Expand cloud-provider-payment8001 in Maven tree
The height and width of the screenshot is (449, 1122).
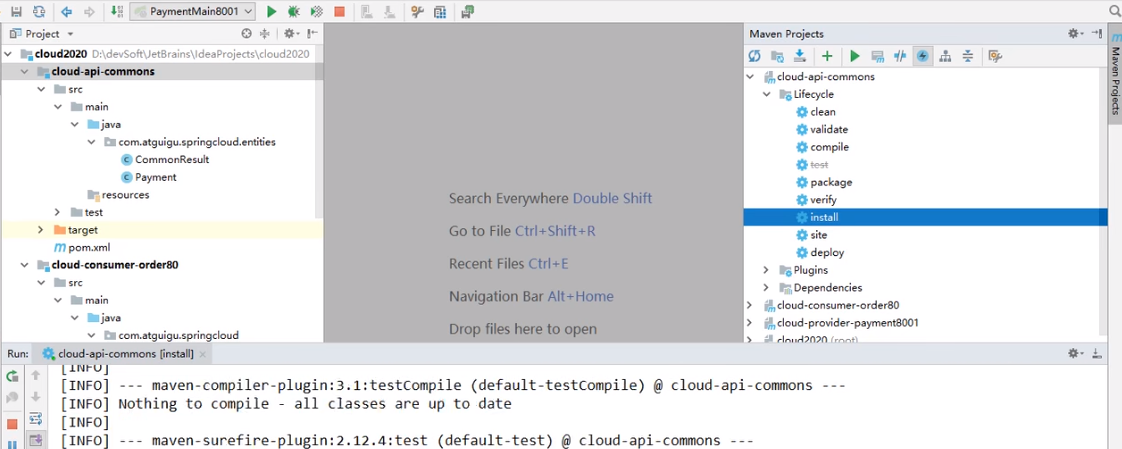(750, 323)
